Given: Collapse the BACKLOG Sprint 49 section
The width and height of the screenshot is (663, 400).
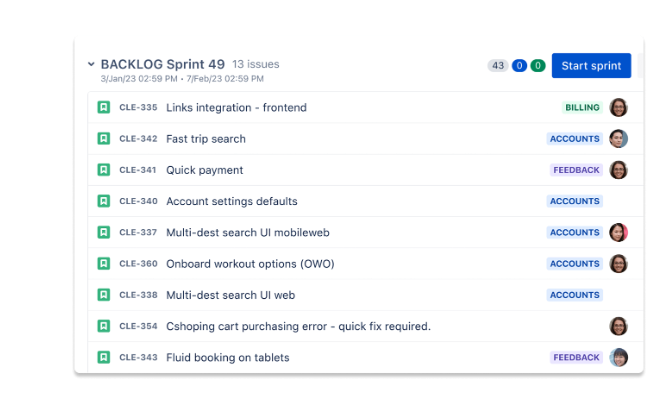Looking at the screenshot, I should click(x=91, y=64).
